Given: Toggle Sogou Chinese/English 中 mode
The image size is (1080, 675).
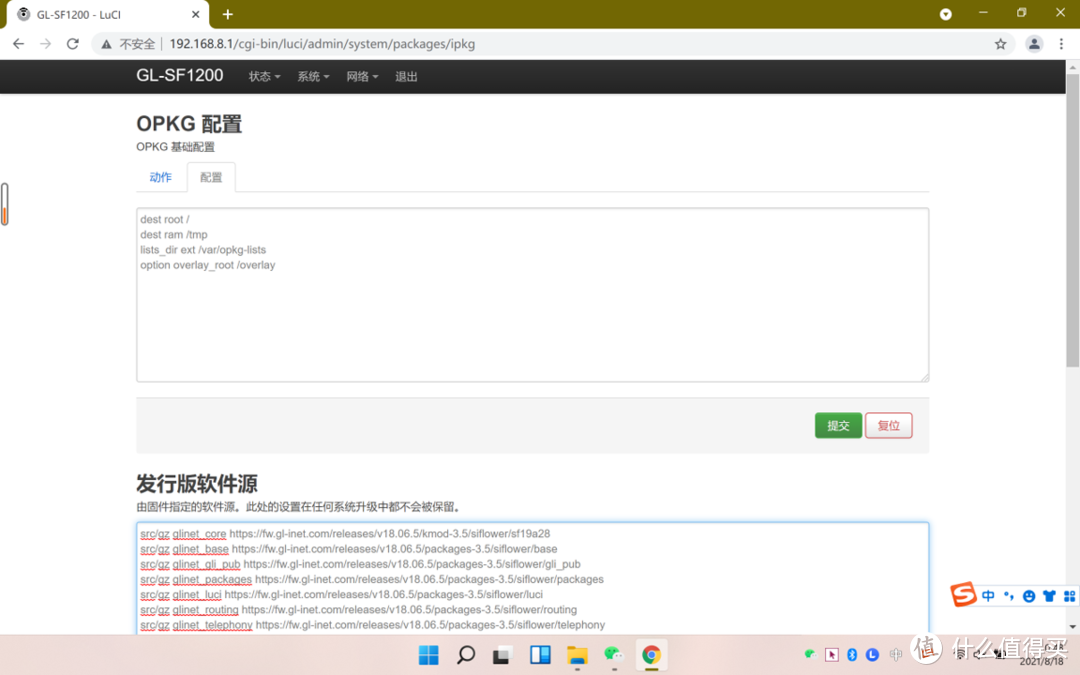Looking at the screenshot, I should coord(988,596).
